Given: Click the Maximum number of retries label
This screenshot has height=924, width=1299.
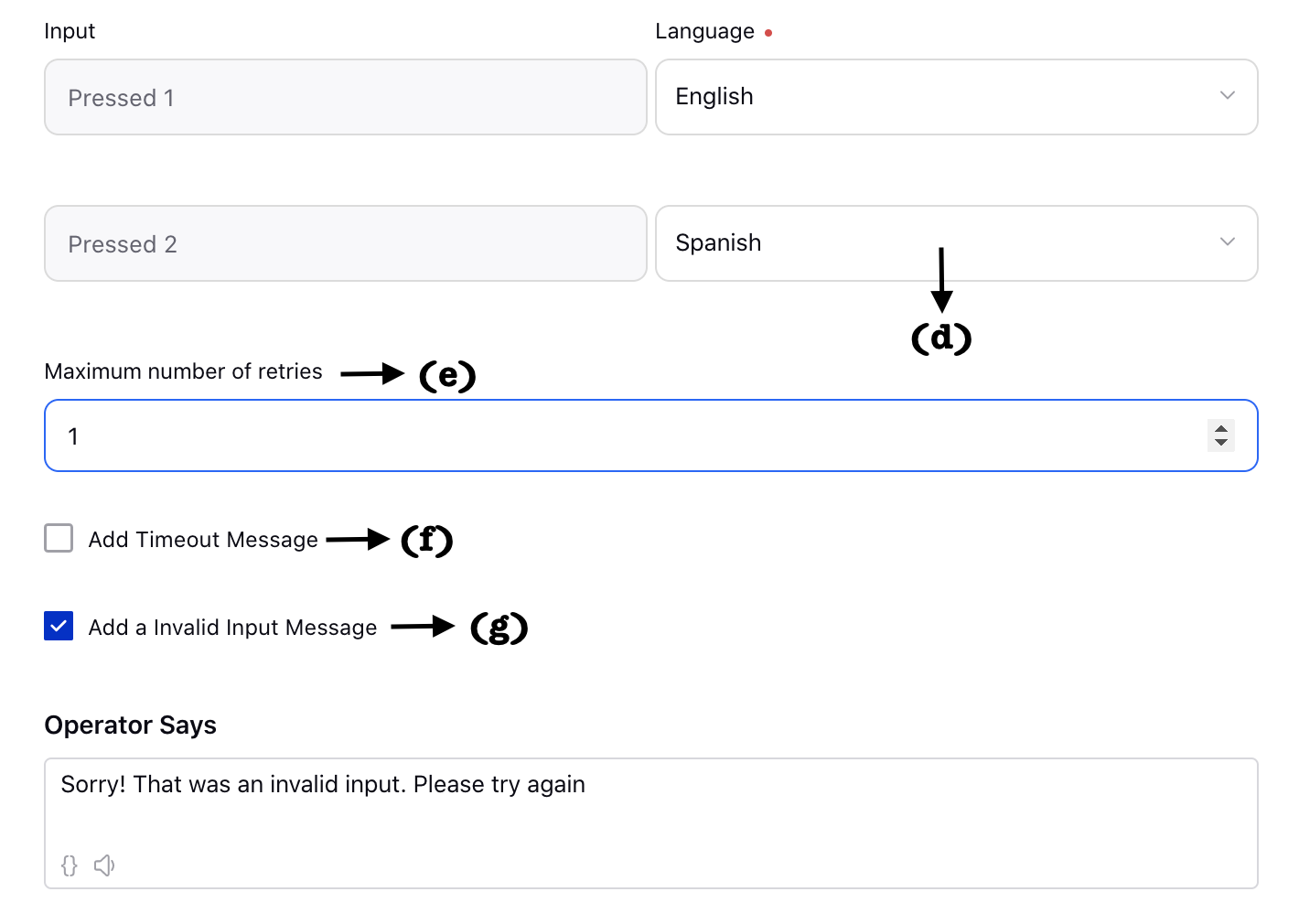Looking at the screenshot, I should [x=183, y=371].
